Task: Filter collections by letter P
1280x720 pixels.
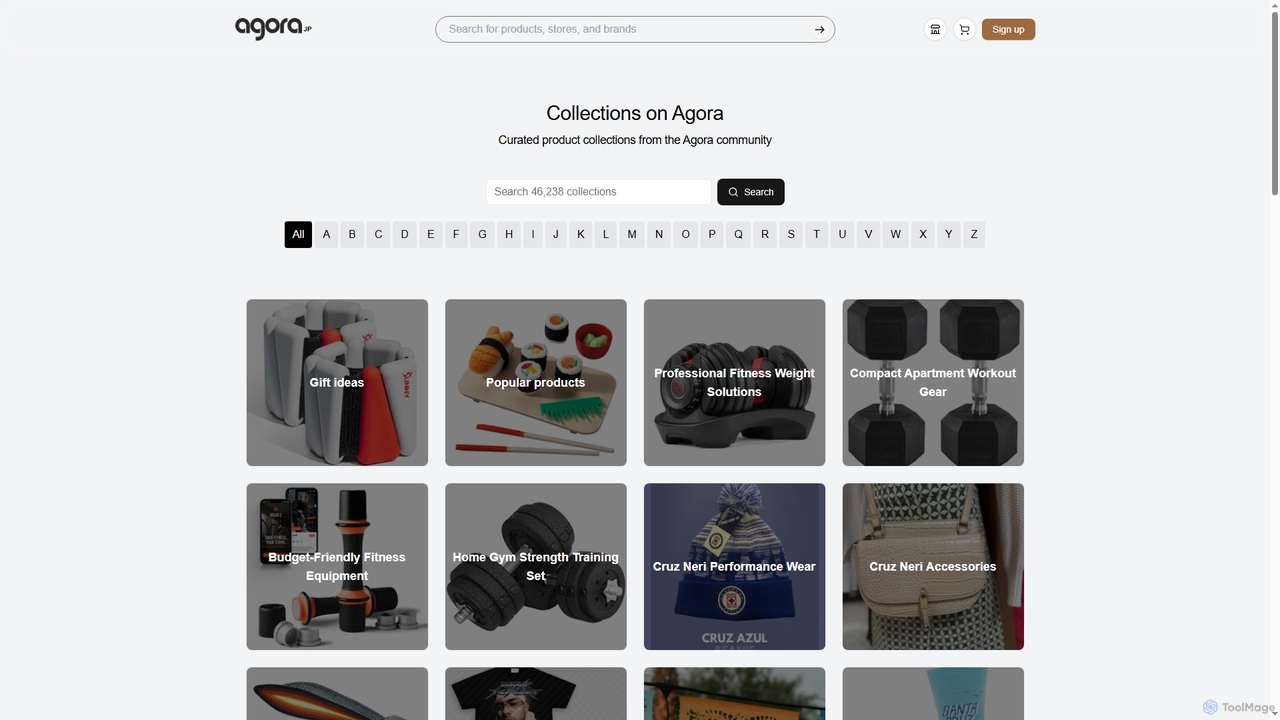Action: pos(712,234)
